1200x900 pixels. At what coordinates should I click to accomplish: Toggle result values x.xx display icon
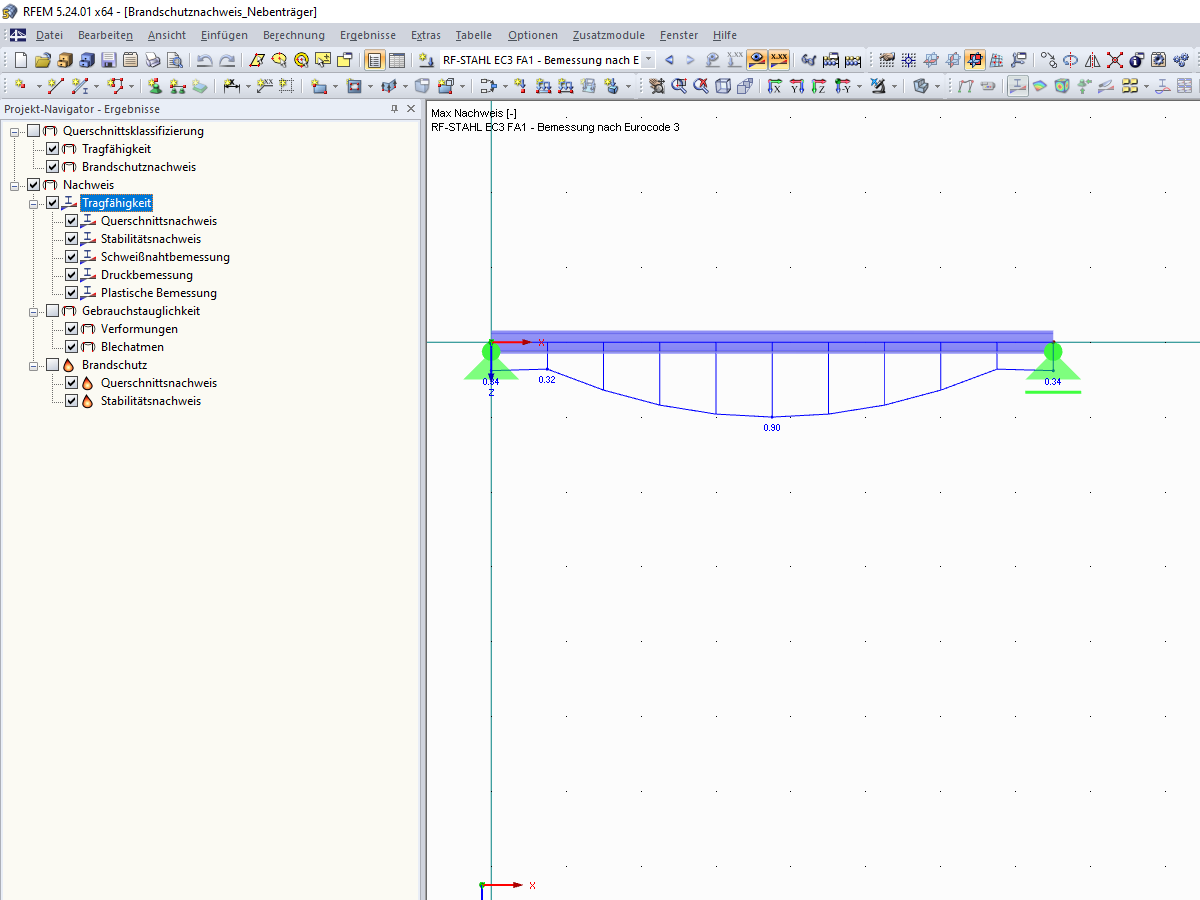(x=779, y=60)
